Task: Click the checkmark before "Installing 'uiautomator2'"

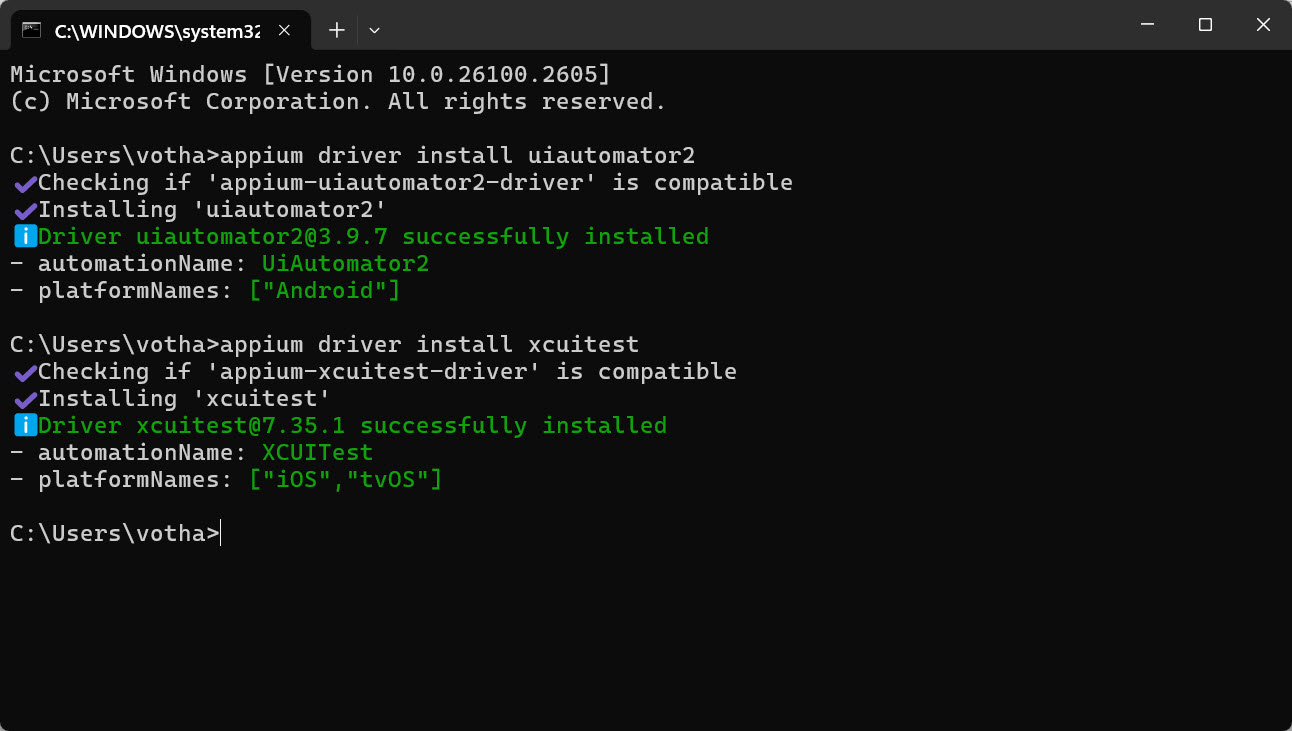Action: (x=25, y=210)
